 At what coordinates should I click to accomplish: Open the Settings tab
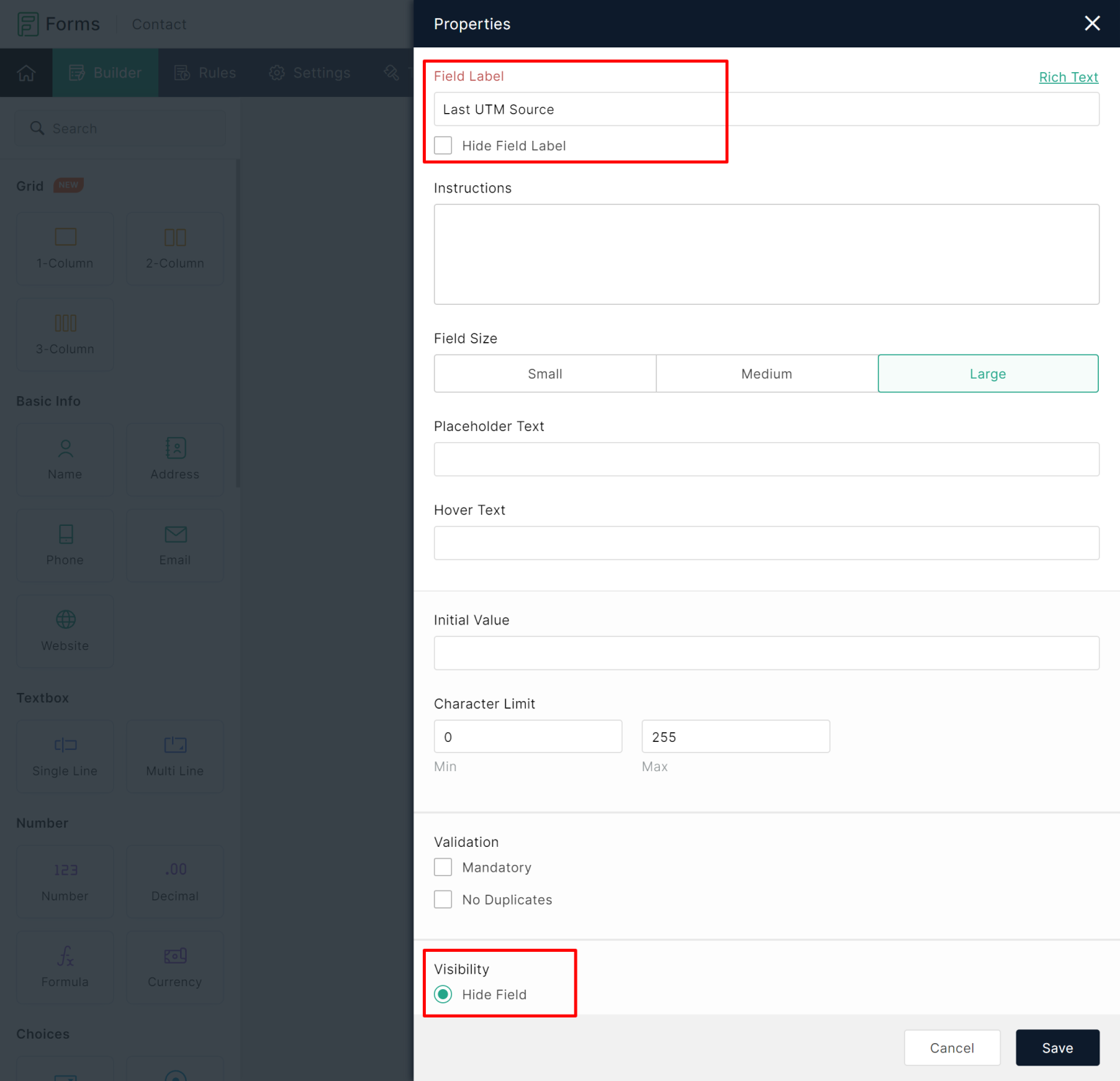pyautogui.click(x=310, y=73)
